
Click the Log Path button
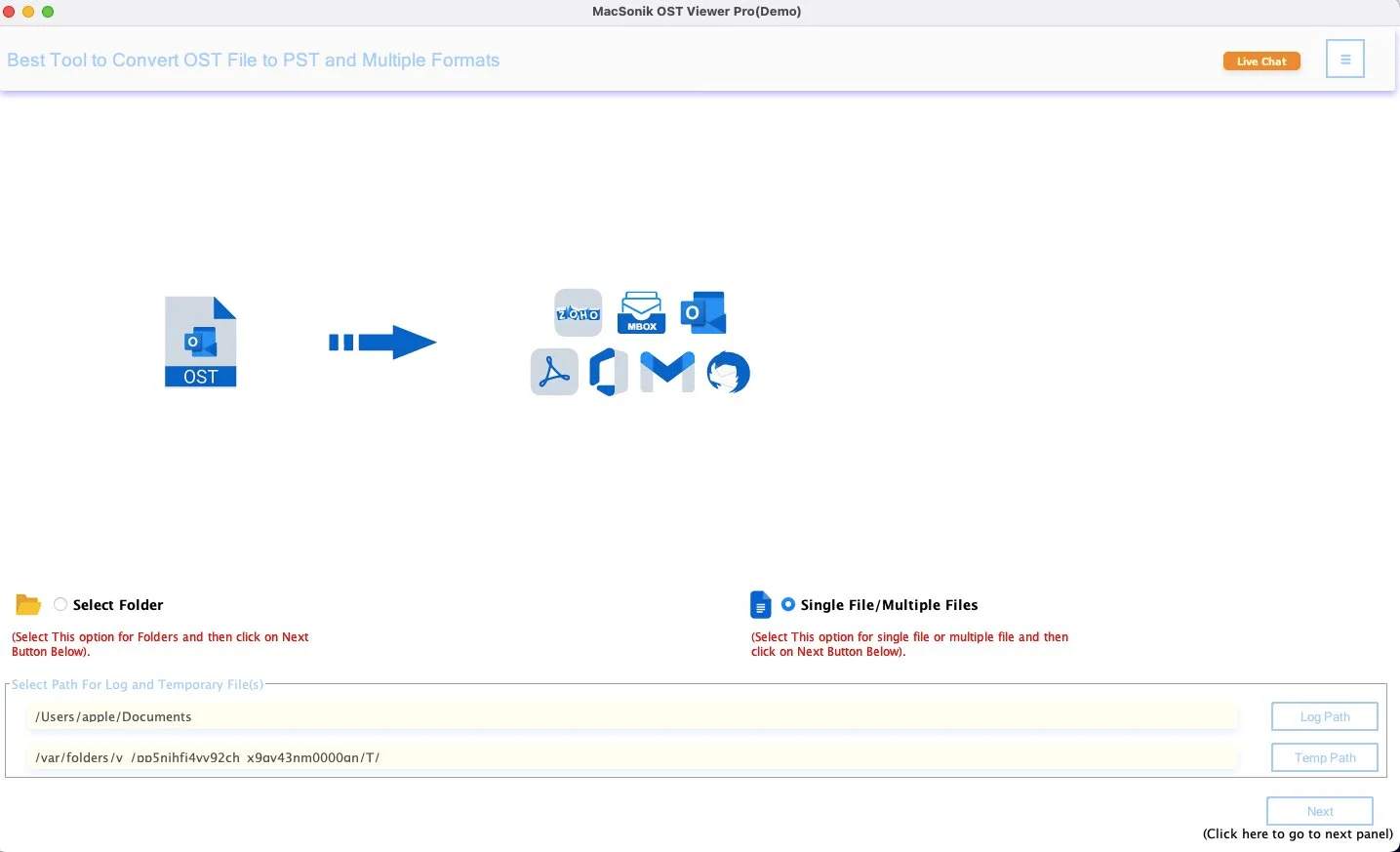1325,716
